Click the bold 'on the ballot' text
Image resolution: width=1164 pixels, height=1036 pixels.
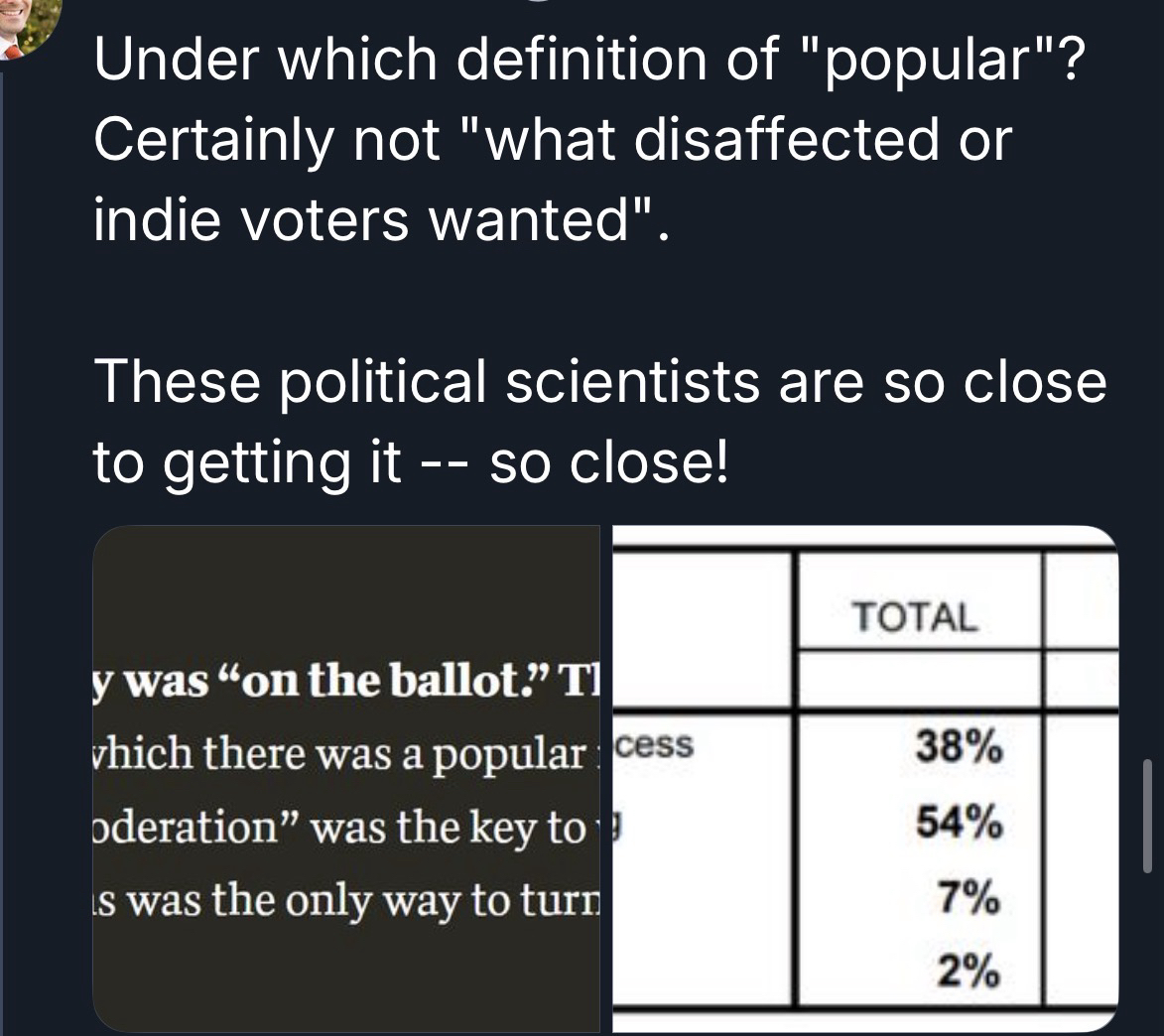click(341, 683)
